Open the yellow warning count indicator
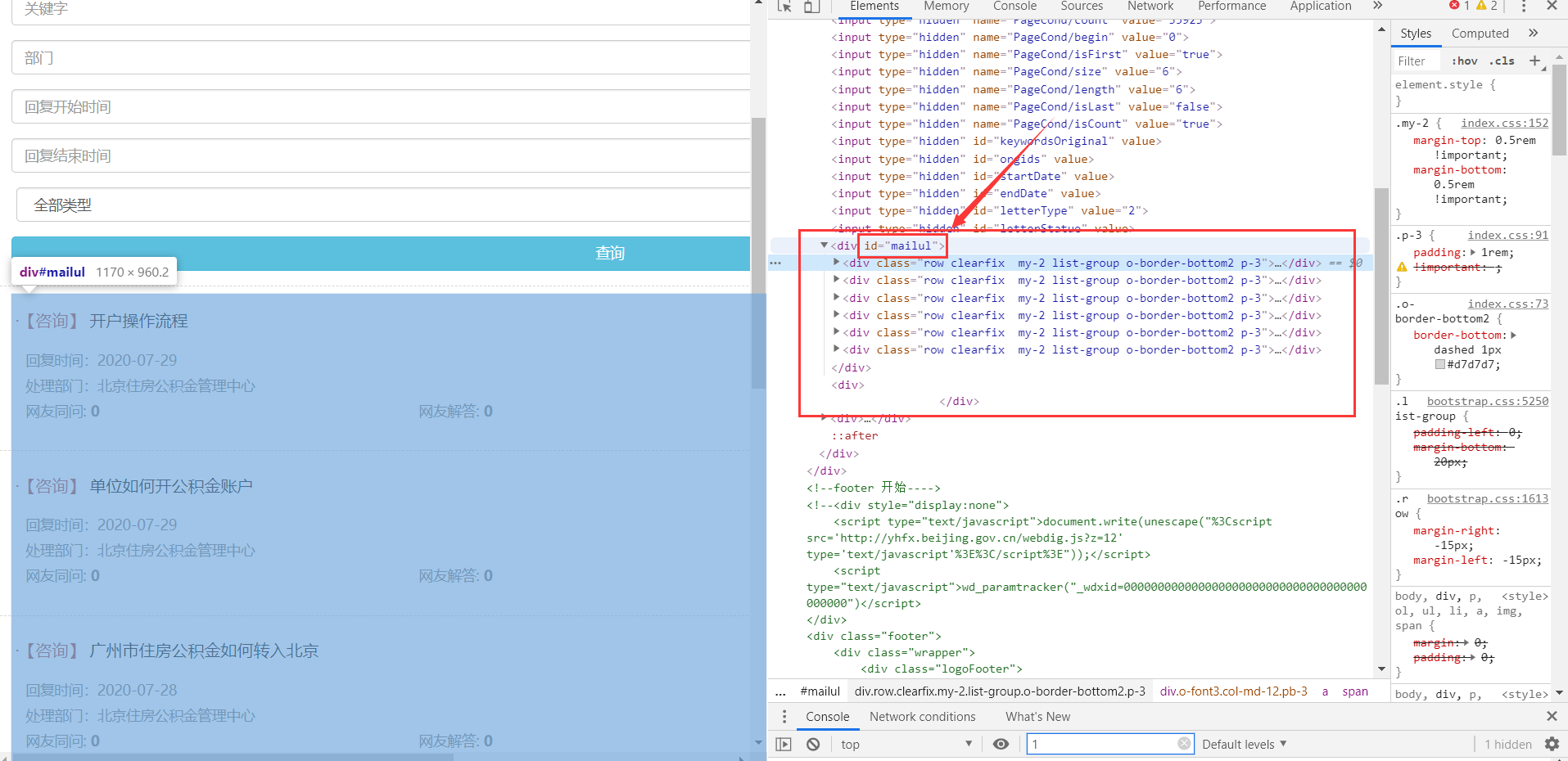Image resolution: width=1568 pixels, height=761 pixels. pyautogui.click(x=1487, y=6)
